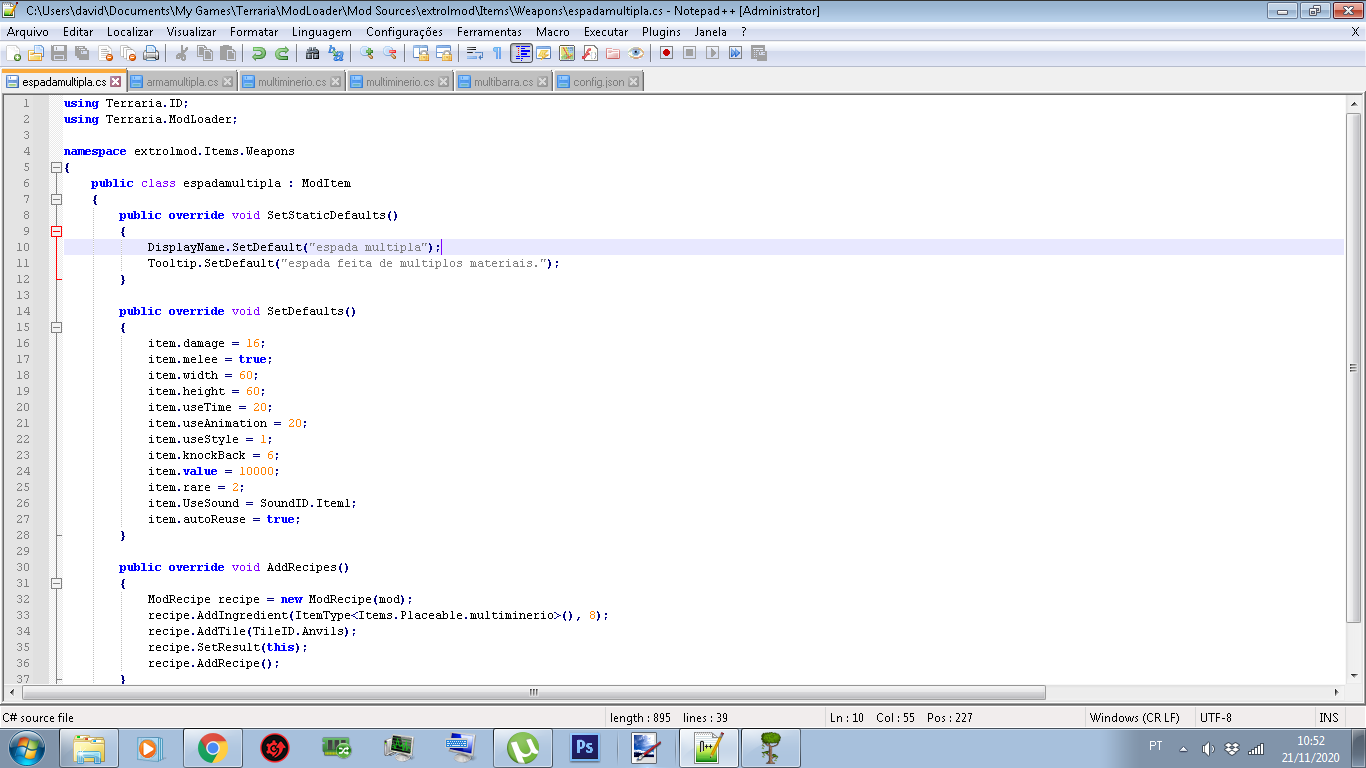The width and height of the screenshot is (1366, 768).
Task: Collapse the SetStaticDefaults code block
Action: click(x=56, y=231)
